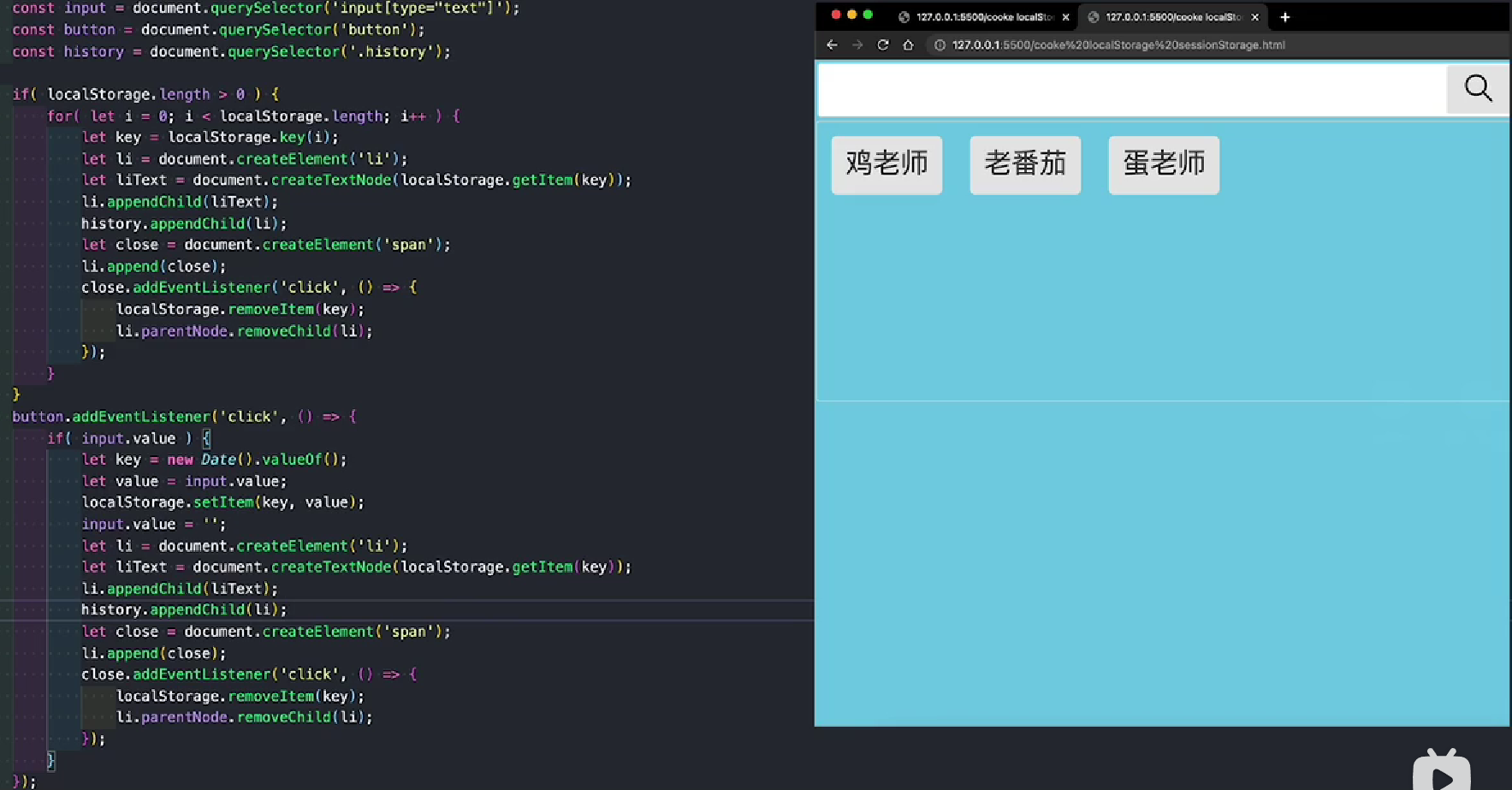Focus the browser address bar URL

(1118, 45)
